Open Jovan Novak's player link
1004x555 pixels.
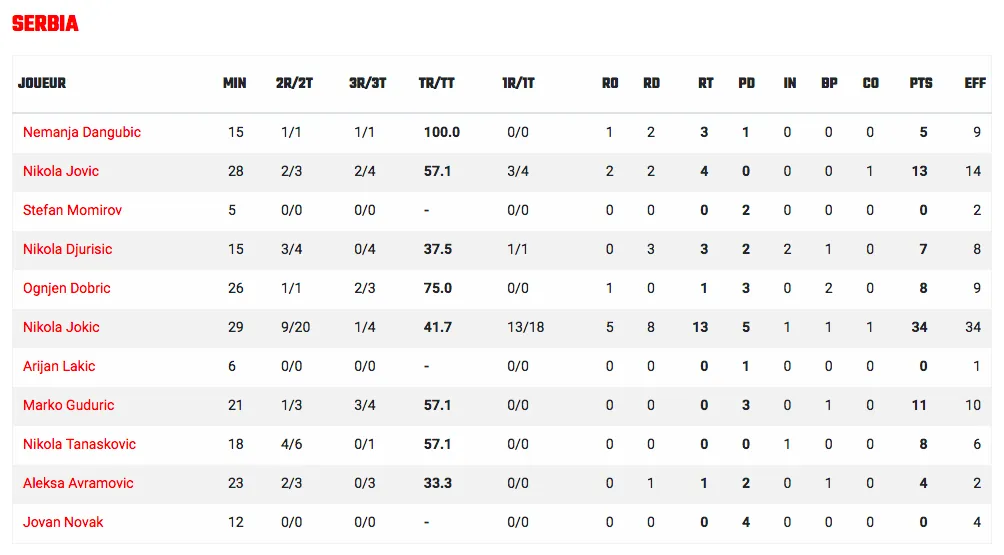[x=63, y=522]
